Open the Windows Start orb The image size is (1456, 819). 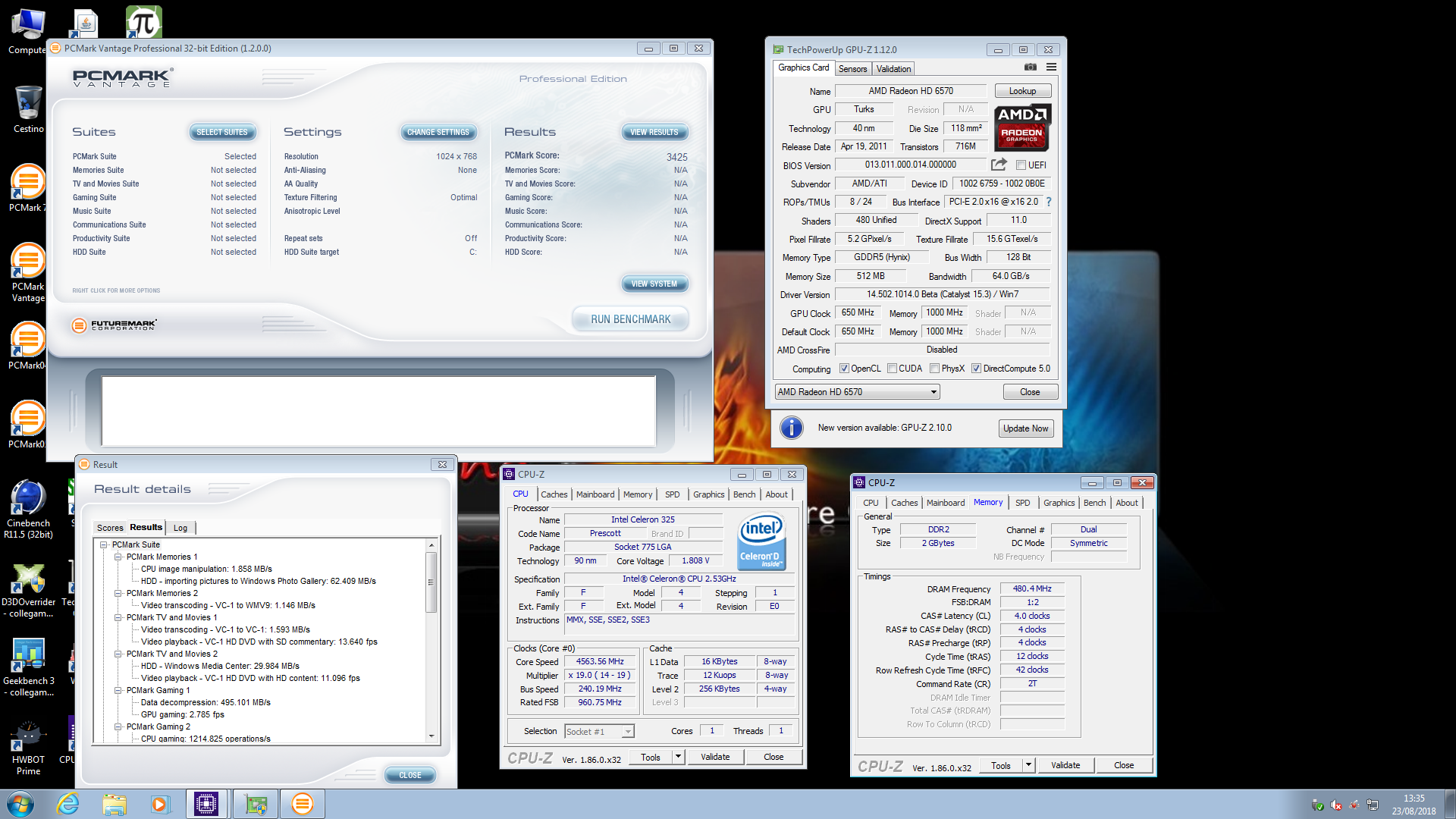[x=20, y=804]
